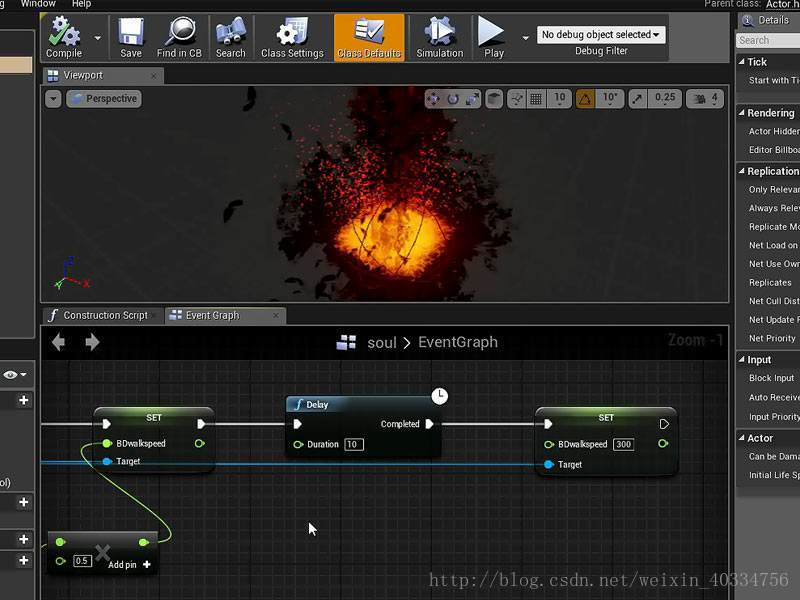Select the Class Defaults toolbar button
Viewport: 800px width, 600px height.
pyautogui.click(x=369, y=33)
